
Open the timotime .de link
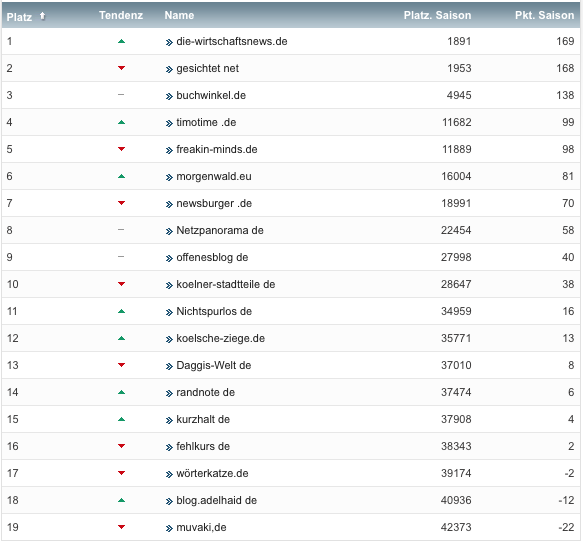tap(206, 122)
